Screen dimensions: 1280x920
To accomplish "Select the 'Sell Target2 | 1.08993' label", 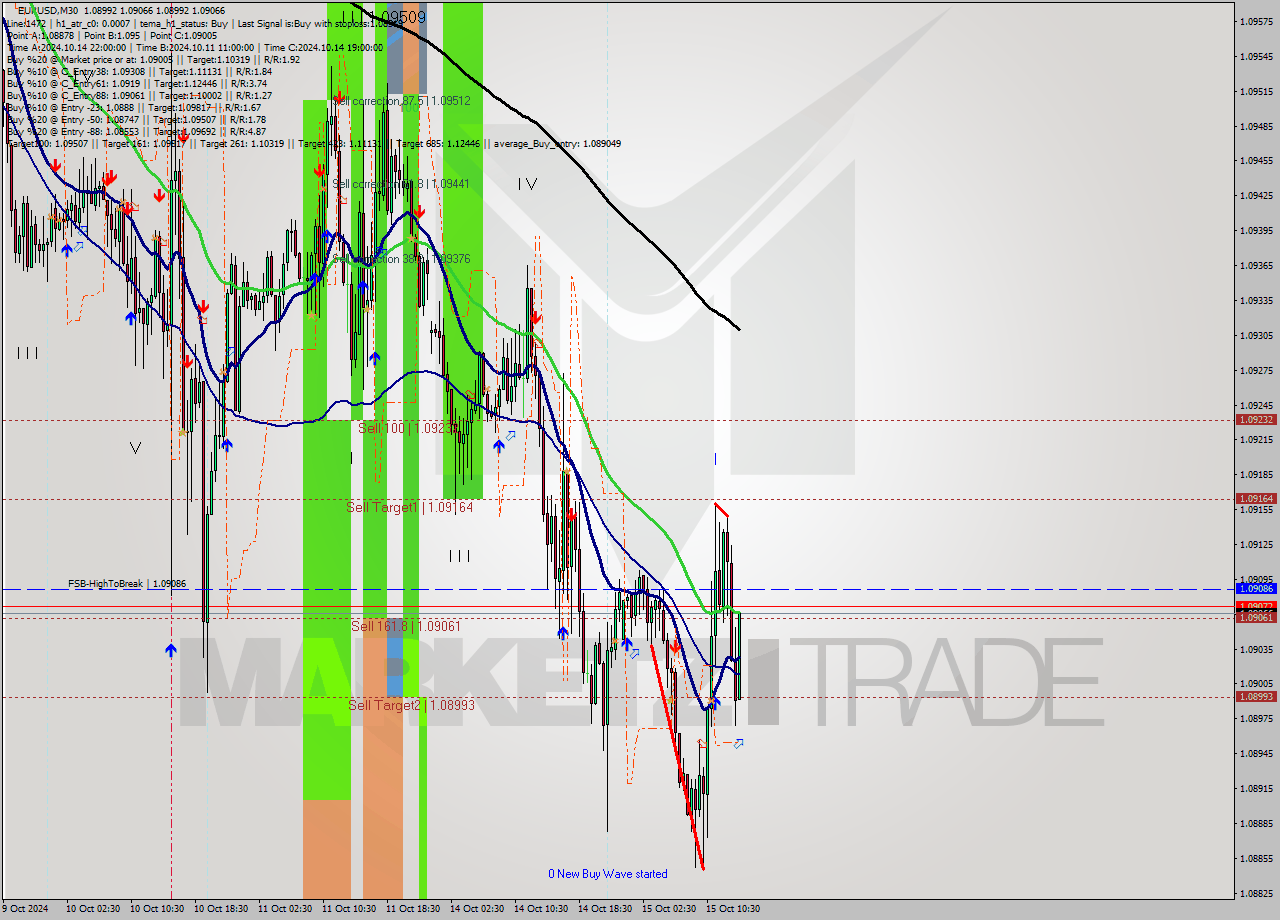I will [x=411, y=705].
